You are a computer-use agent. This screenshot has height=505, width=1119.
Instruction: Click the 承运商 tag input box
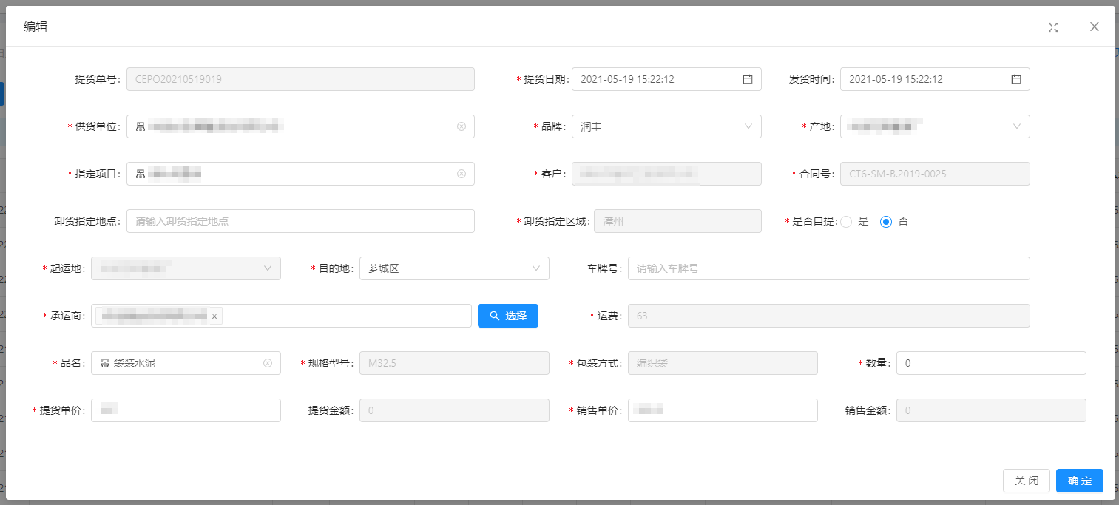pyautogui.click(x=282, y=316)
